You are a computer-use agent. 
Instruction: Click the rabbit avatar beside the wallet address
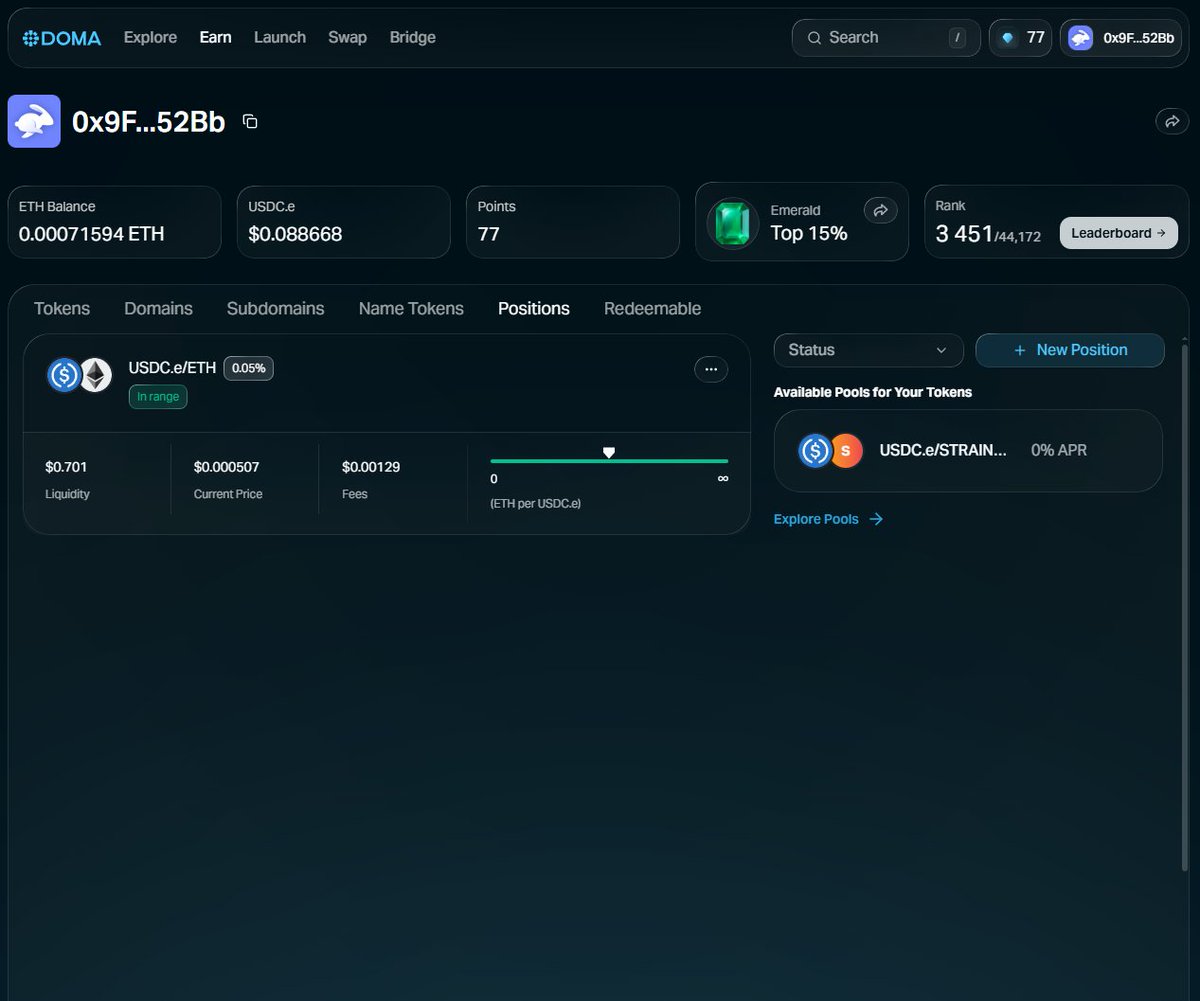[x=34, y=121]
